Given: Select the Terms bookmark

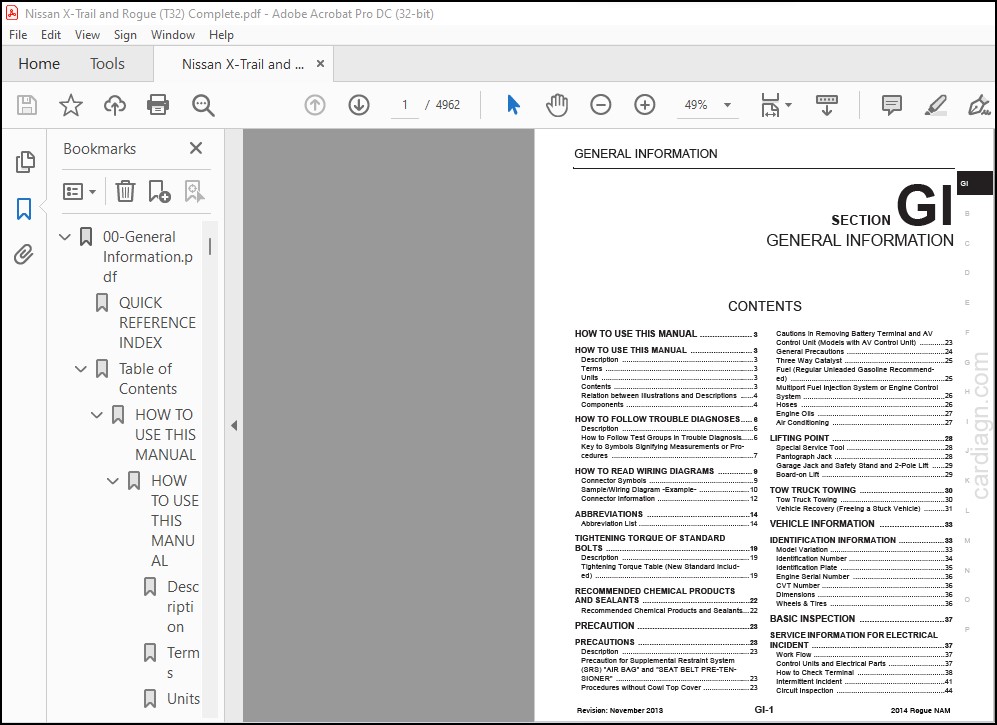Looking at the screenshot, I should (x=182, y=663).
